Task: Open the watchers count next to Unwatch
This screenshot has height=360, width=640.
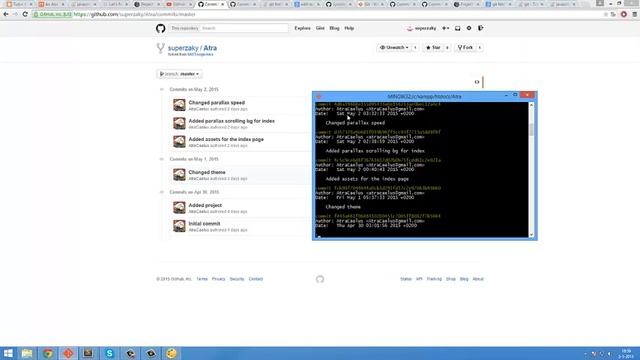Action: 415,48
